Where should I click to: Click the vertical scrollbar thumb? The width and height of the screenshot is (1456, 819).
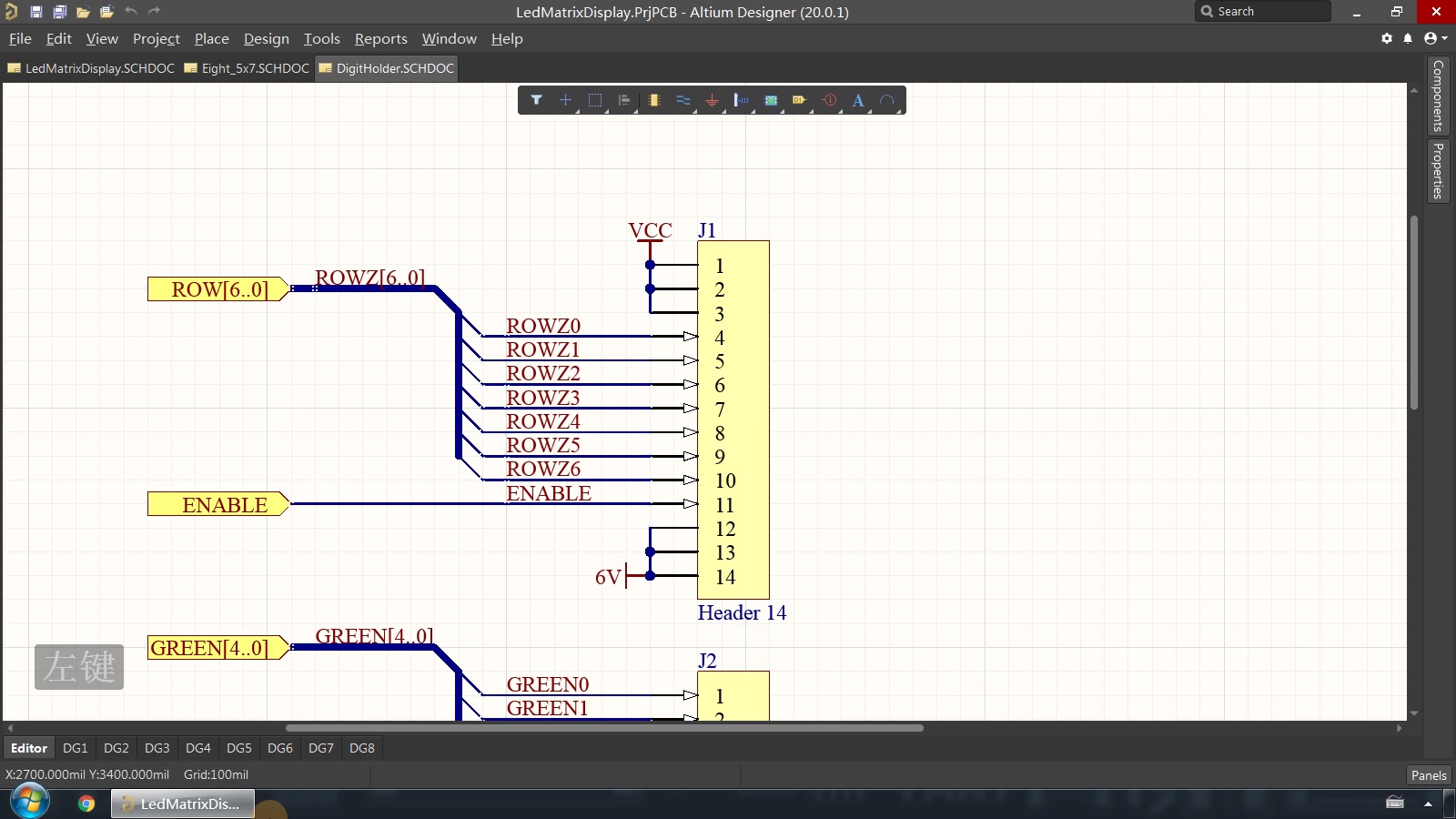point(1414,312)
